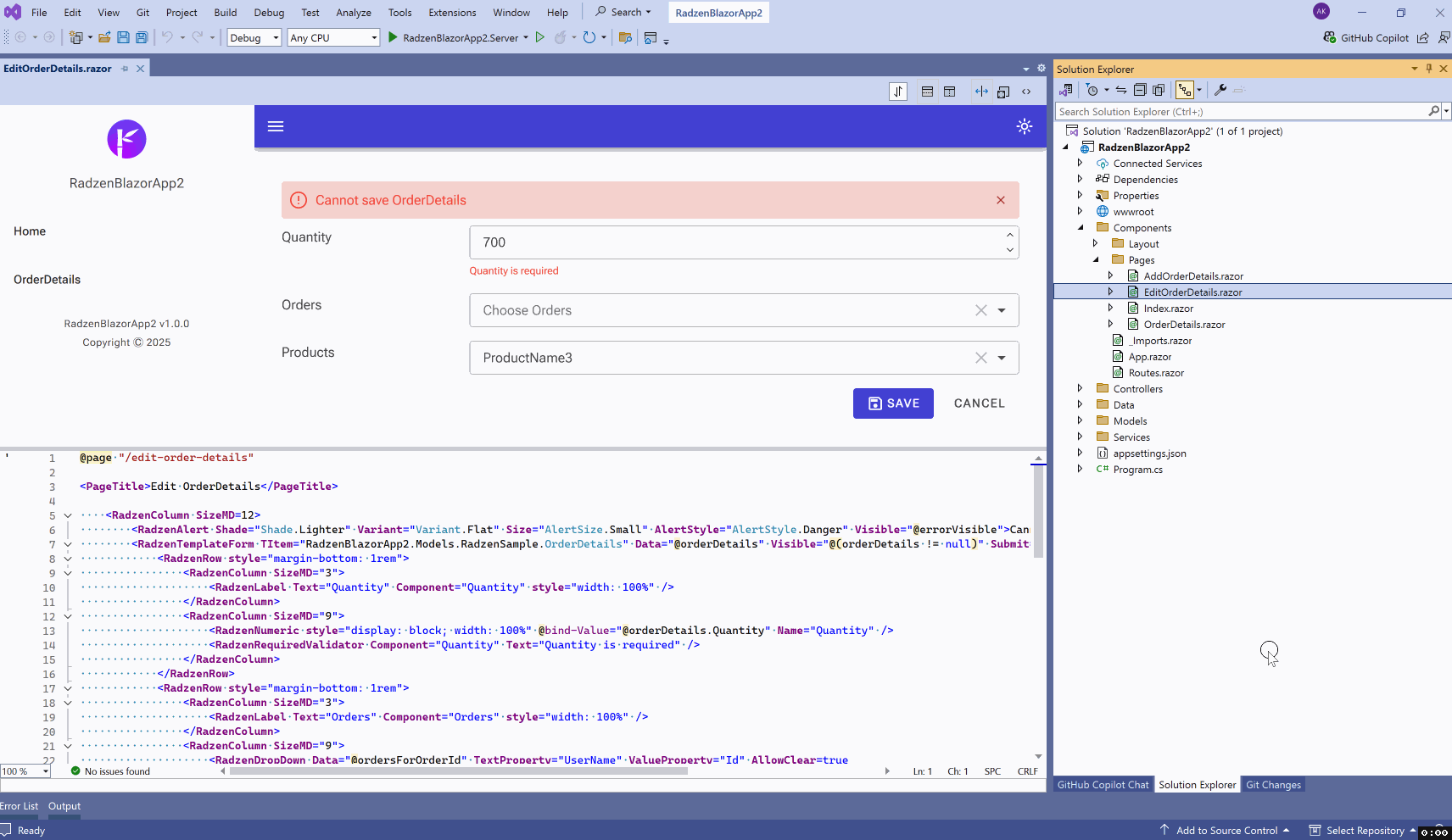
Task: Increase Quantity with up stepper arrow
Action: tap(1009, 235)
